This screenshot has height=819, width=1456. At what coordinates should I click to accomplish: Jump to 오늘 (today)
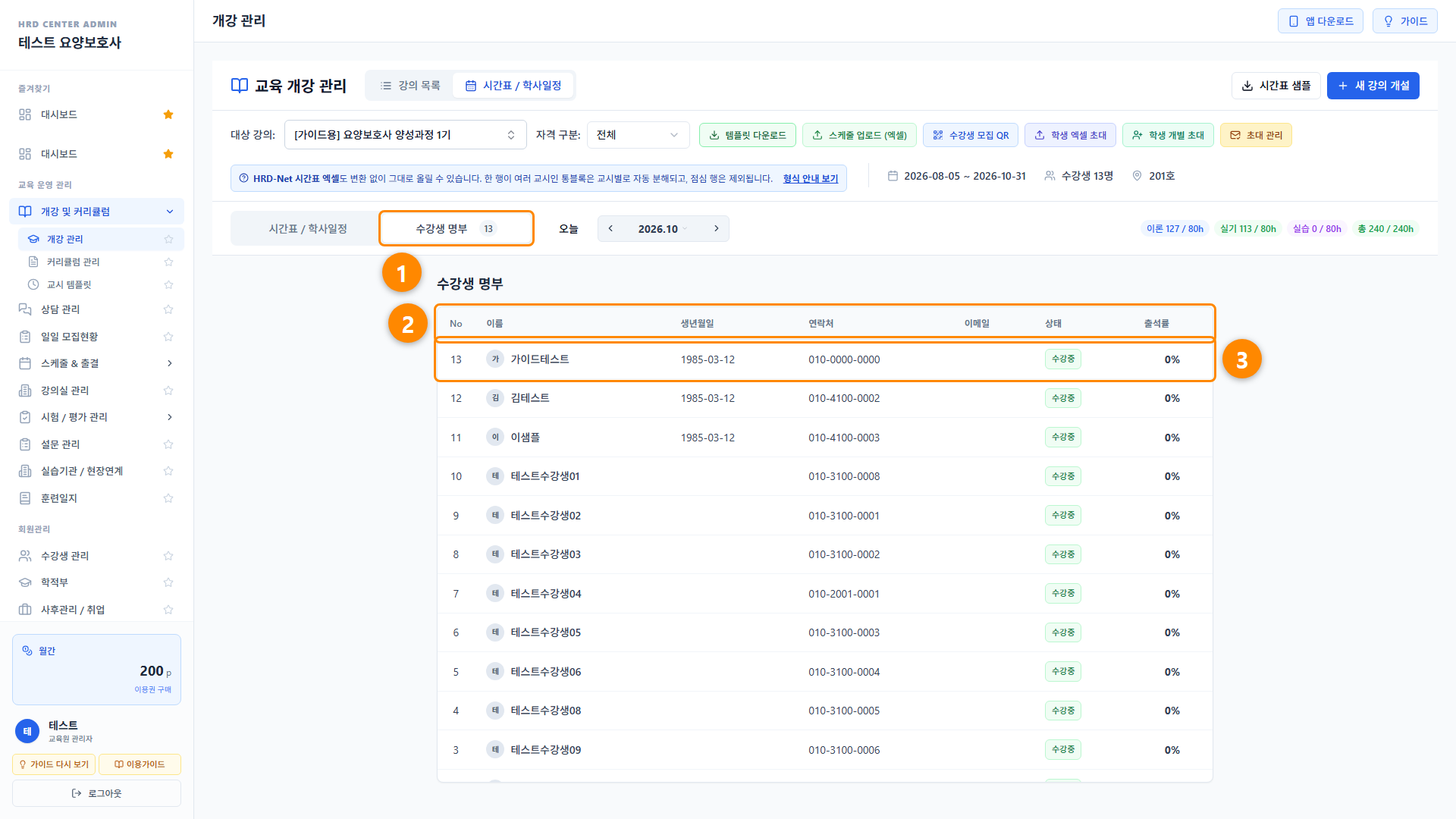point(568,229)
